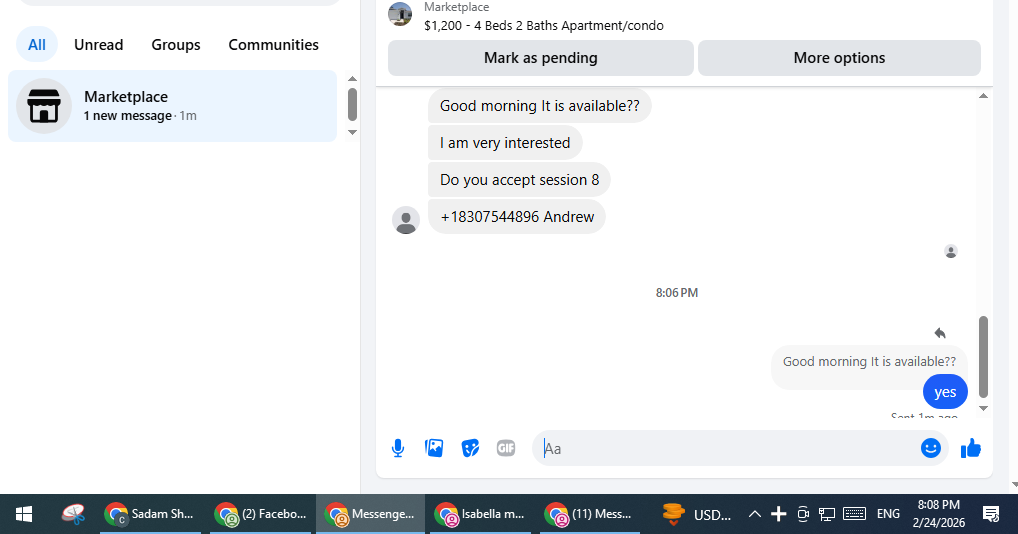
Task: Show hidden system tray icons
Action: [x=754, y=515]
